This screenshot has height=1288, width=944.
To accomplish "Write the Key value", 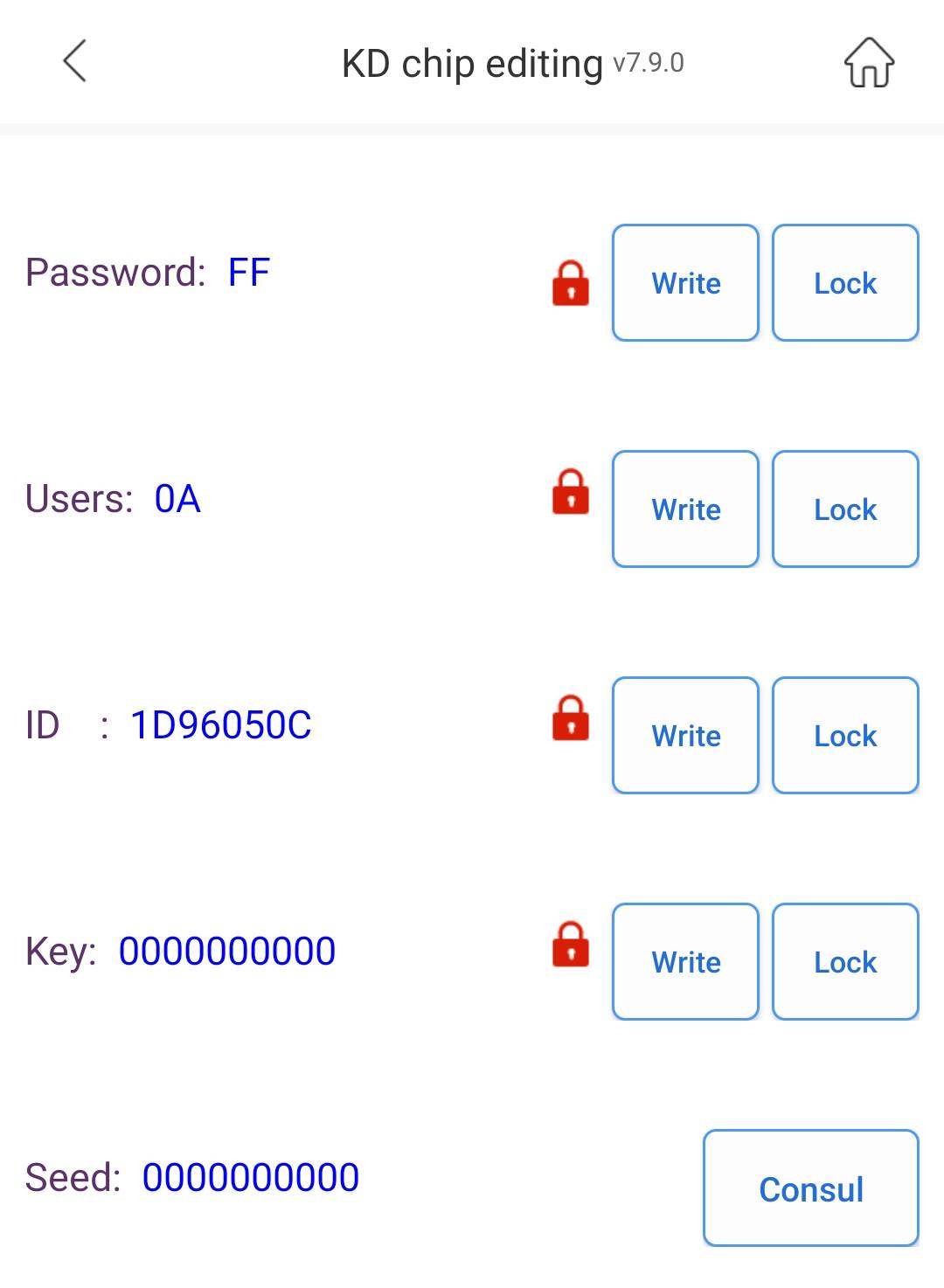I will [686, 962].
